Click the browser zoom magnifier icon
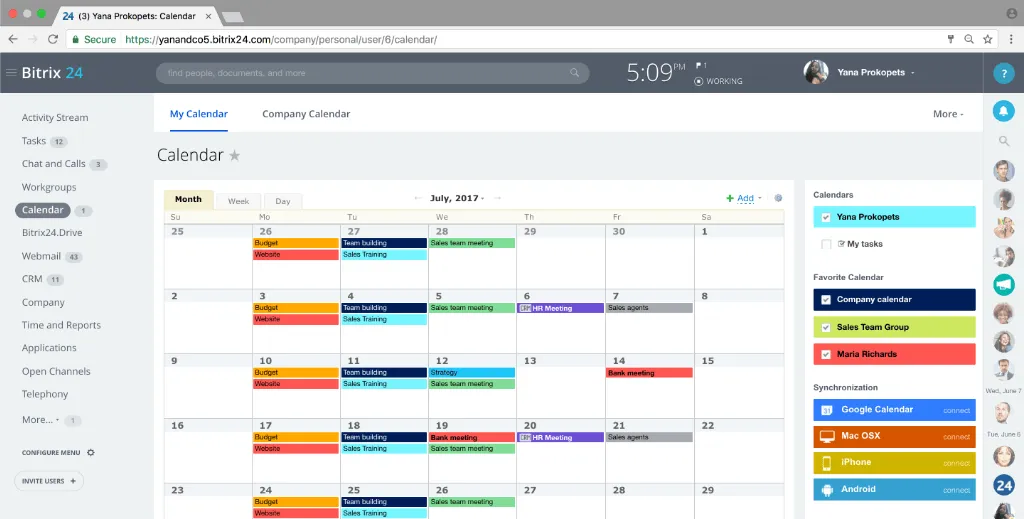This screenshot has width=1024, height=519. click(x=969, y=39)
